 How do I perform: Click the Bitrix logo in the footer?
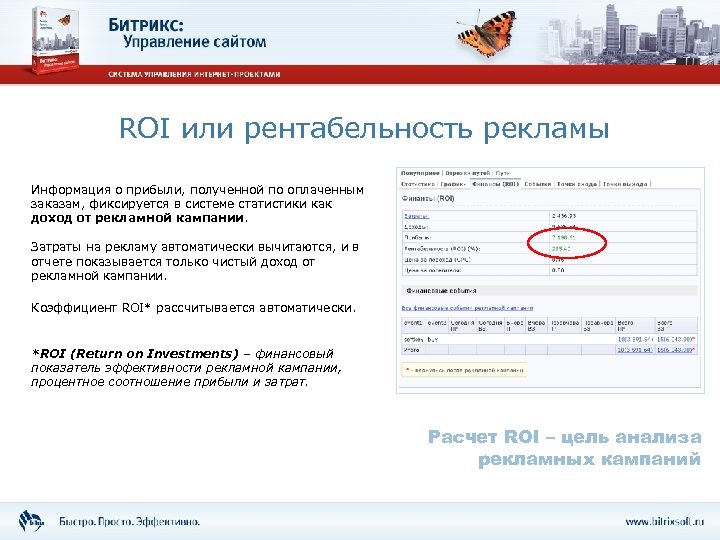click(31, 521)
